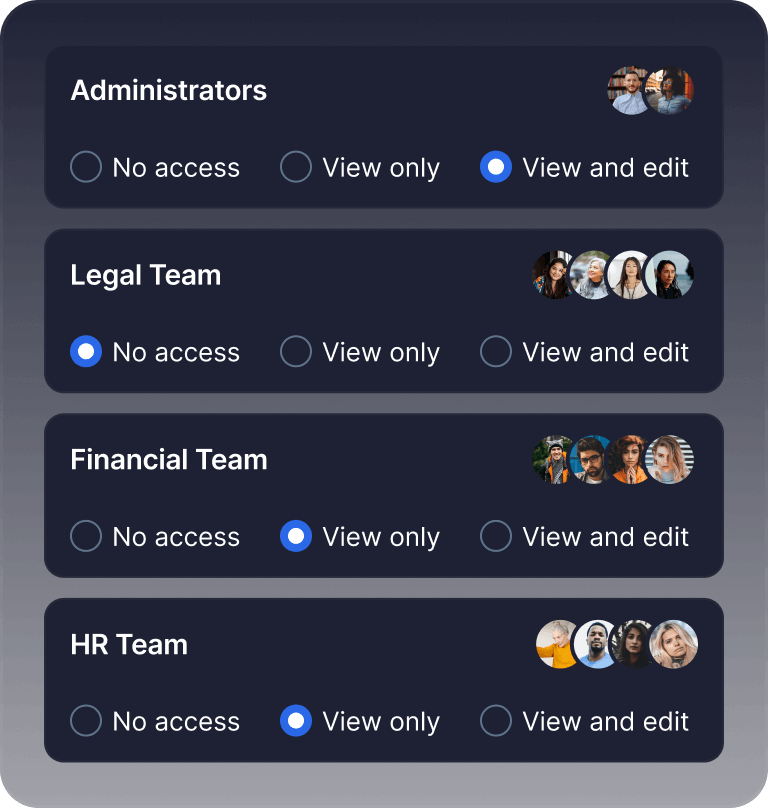Click the Legal Team group heading
Image resolution: width=768 pixels, height=808 pixels.
tap(146, 275)
